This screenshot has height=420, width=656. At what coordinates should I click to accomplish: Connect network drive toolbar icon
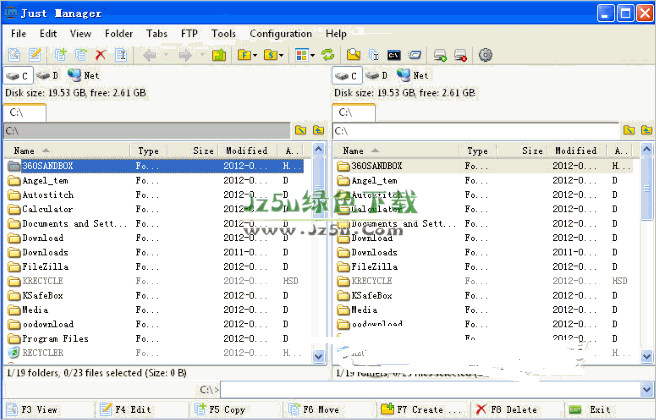point(440,55)
